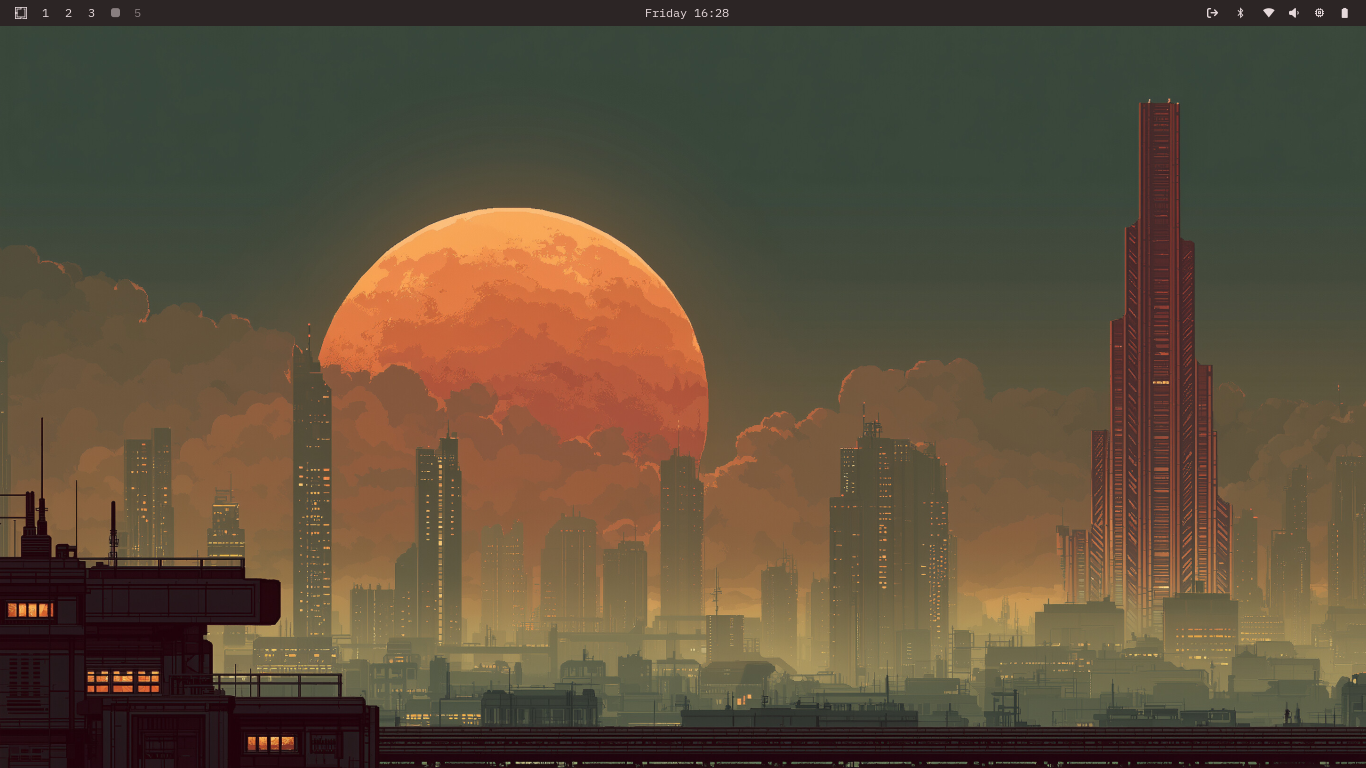Open the Friday 16:28 clock

pyautogui.click(x=686, y=13)
